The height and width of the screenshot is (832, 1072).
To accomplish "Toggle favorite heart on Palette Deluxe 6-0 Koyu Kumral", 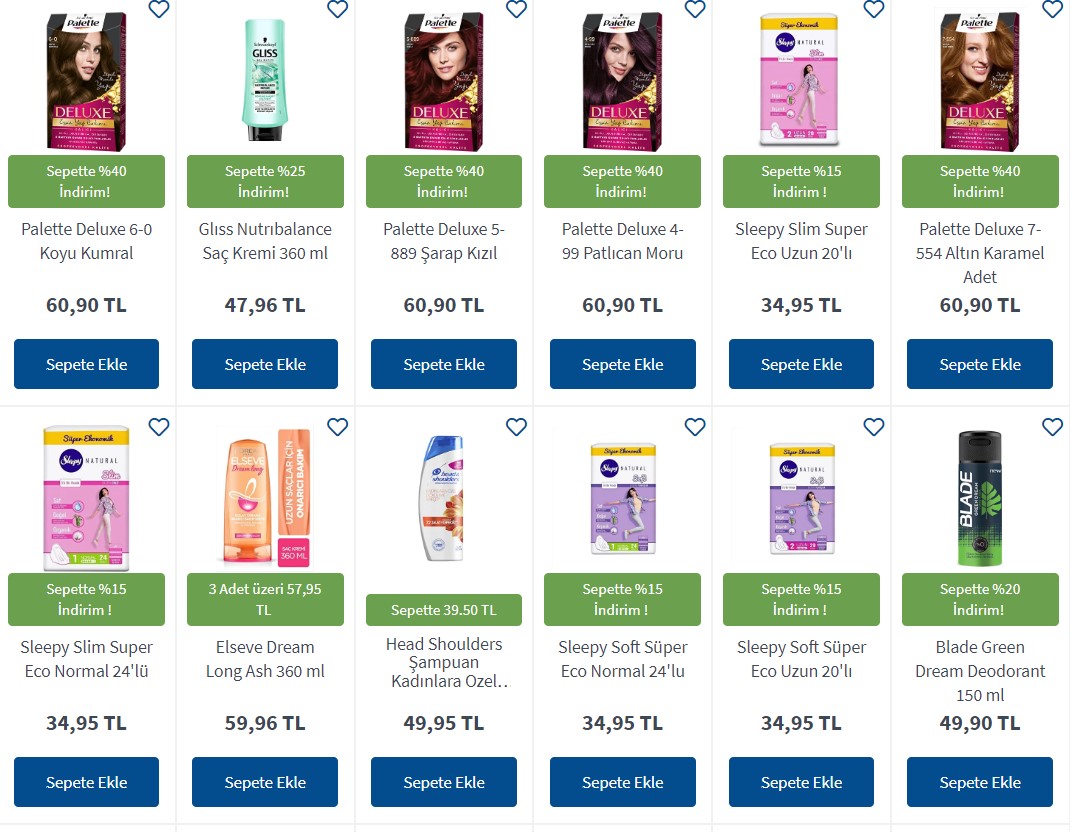I will (x=159, y=9).
